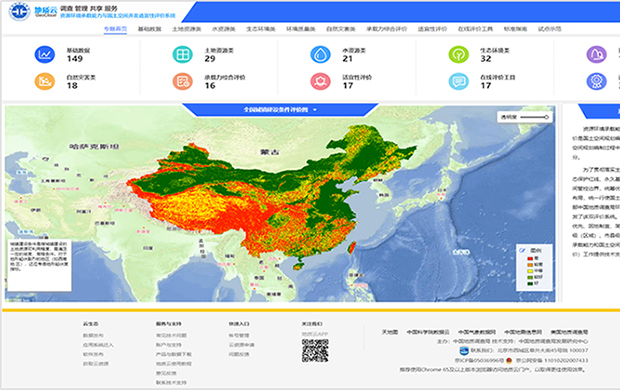Screen dimensions: 620x390
Task: Expand the map title dropdown arrow
Action: 315,110
